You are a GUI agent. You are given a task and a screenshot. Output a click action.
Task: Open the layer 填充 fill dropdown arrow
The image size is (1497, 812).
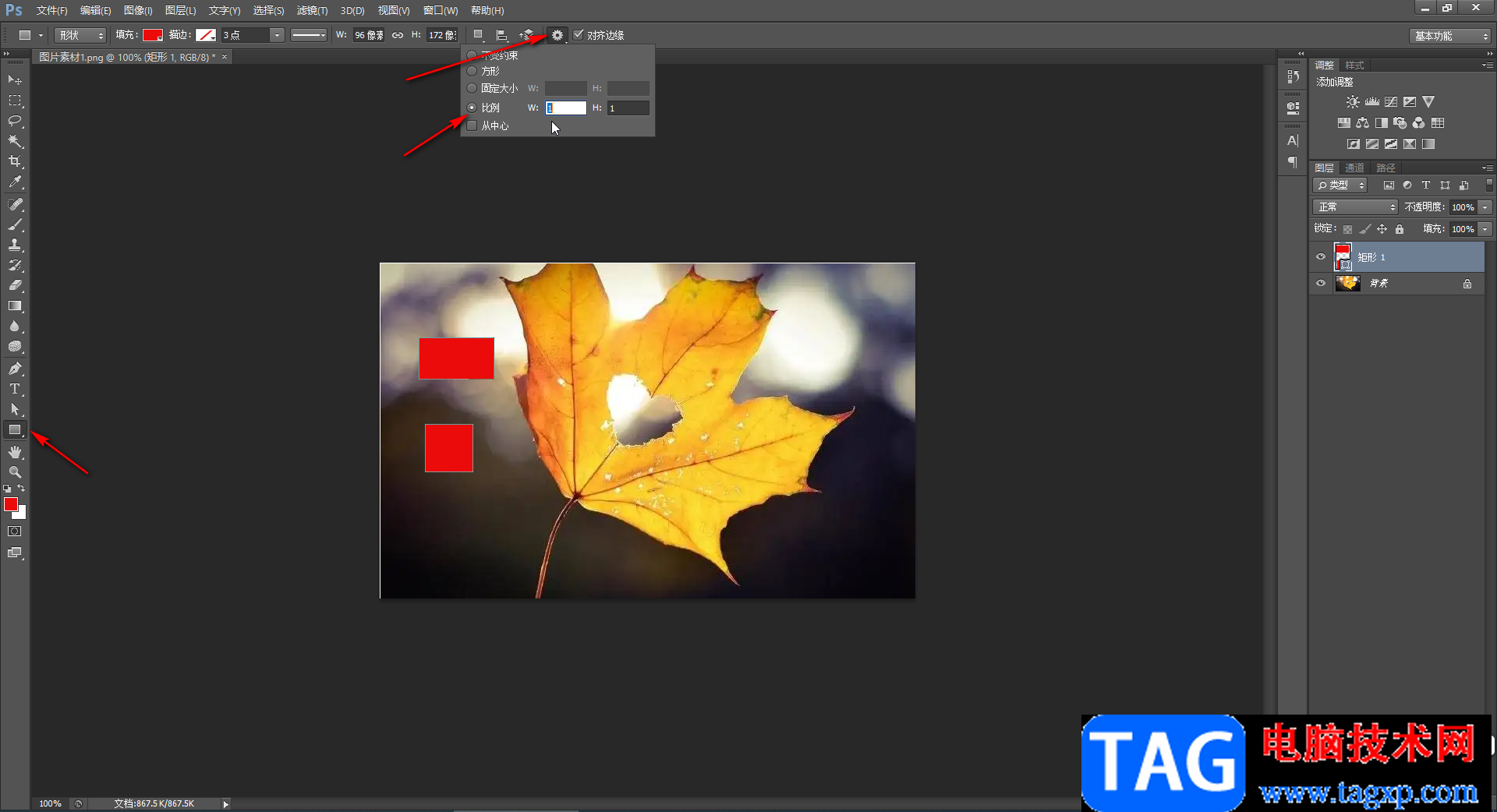click(1485, 229)
